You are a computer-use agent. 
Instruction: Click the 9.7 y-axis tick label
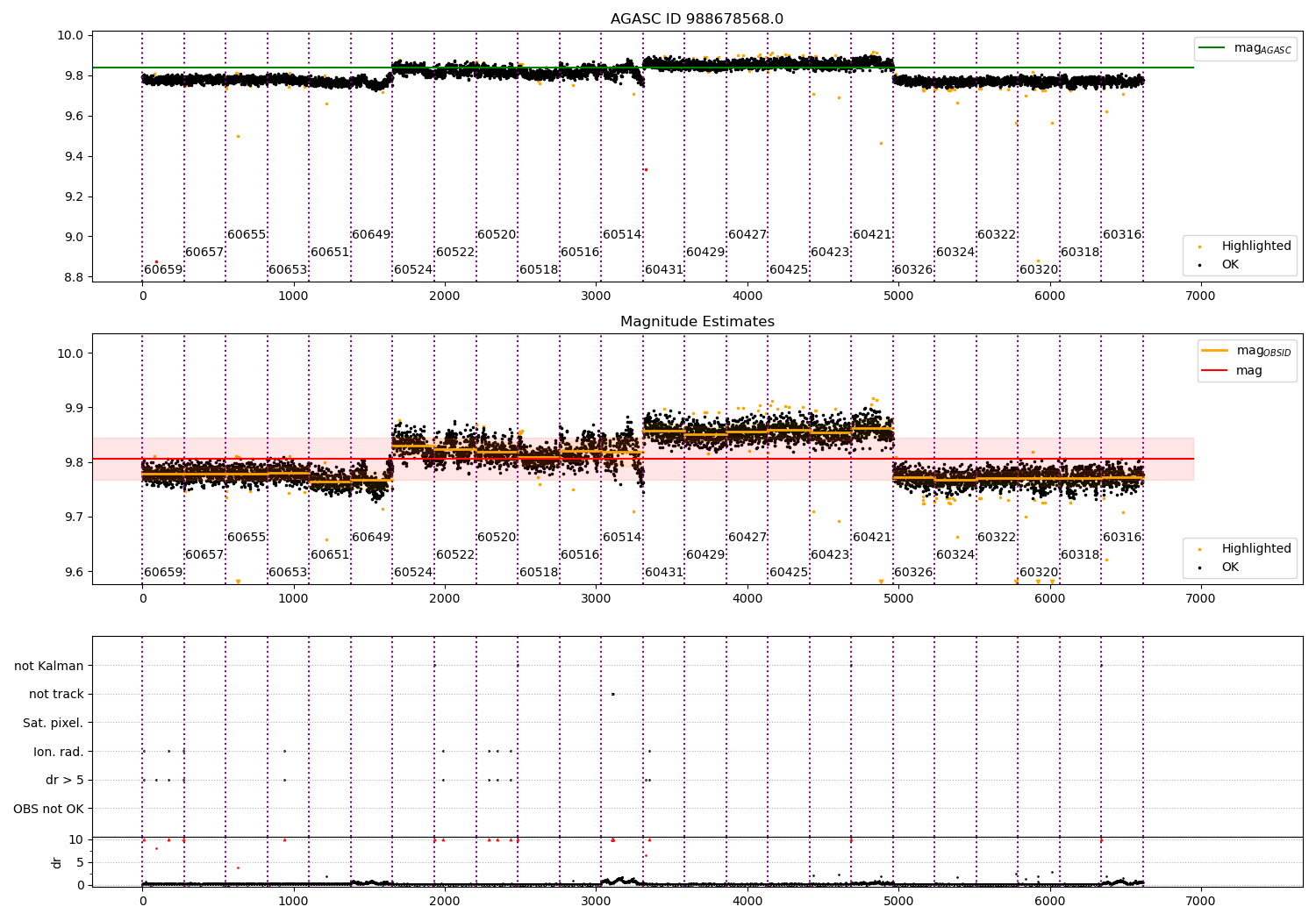tap(75, 518)
